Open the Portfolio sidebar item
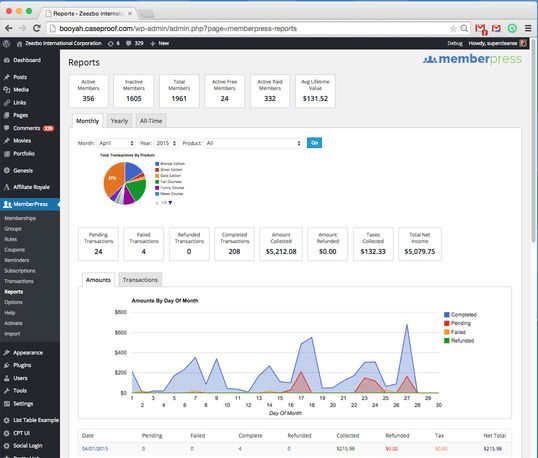The height and width of the screenshot is (458, 538). click(x=30, y=154)
